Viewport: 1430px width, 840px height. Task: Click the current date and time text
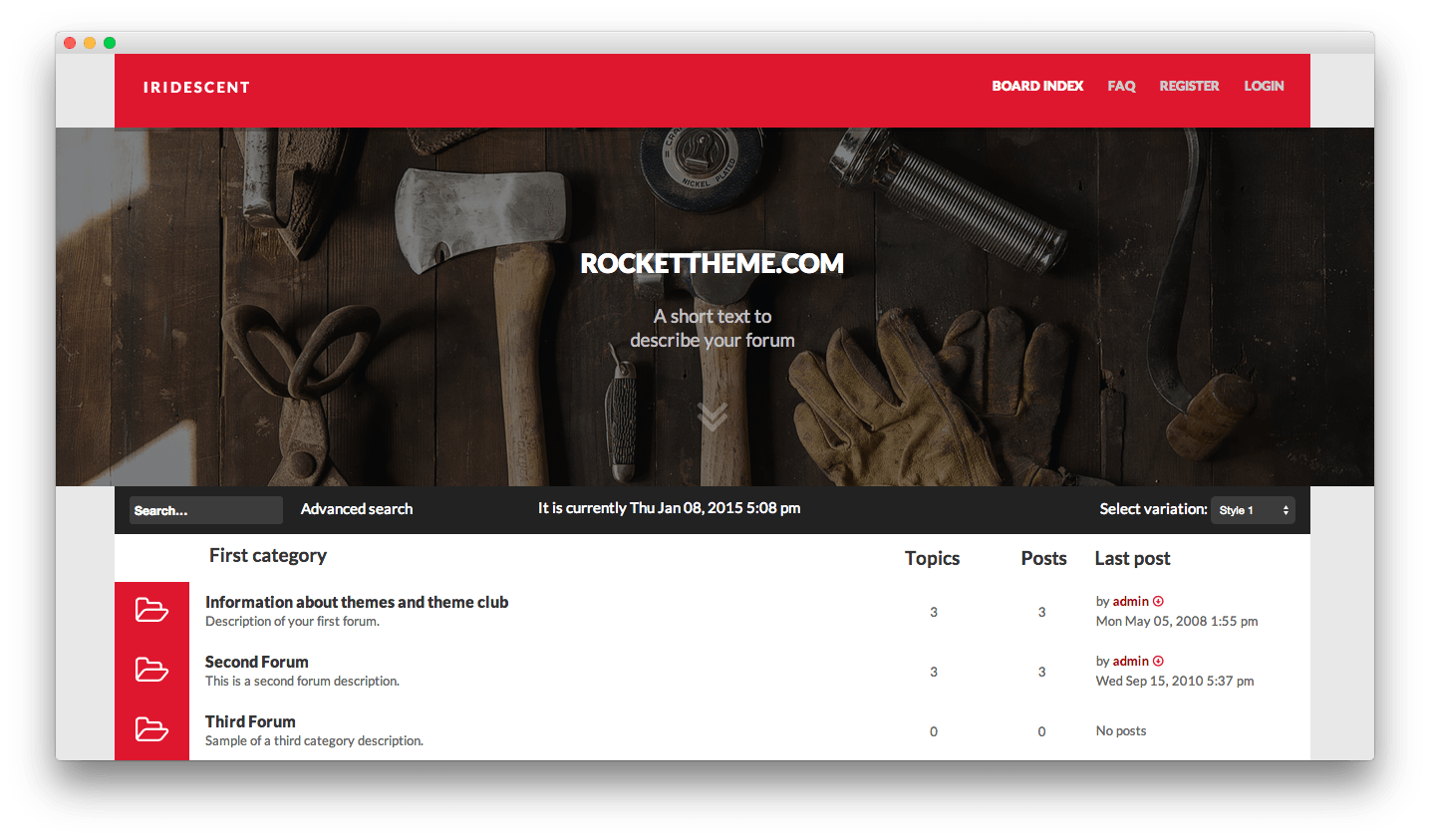tap(670, 508)
